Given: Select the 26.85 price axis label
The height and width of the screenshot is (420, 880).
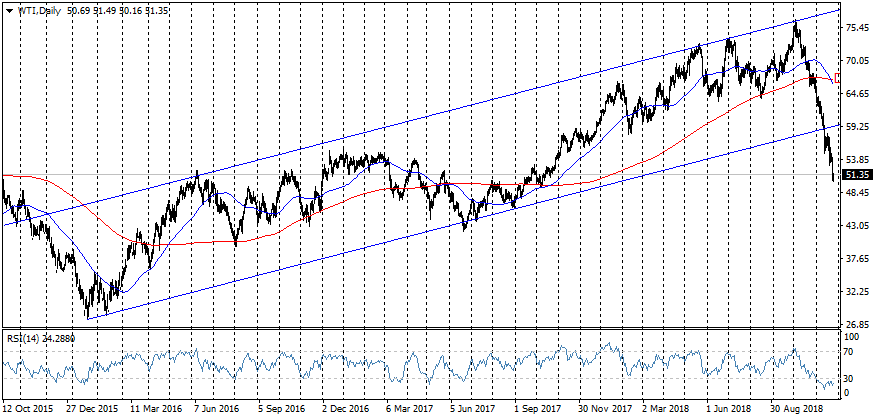Looking at the screenshot, I should point(858,325).
